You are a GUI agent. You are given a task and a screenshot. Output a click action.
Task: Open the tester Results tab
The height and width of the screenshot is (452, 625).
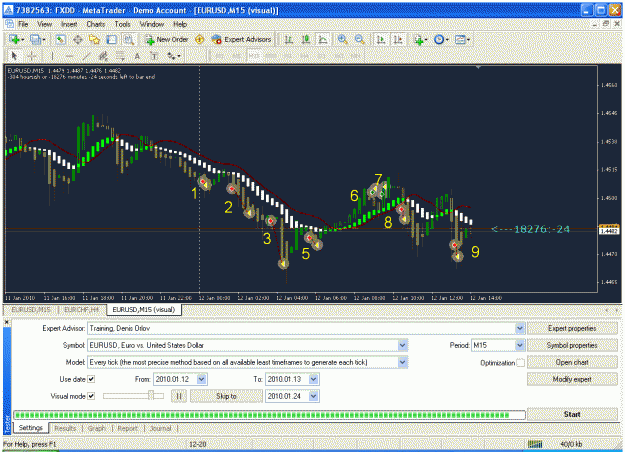pos(65,428)
